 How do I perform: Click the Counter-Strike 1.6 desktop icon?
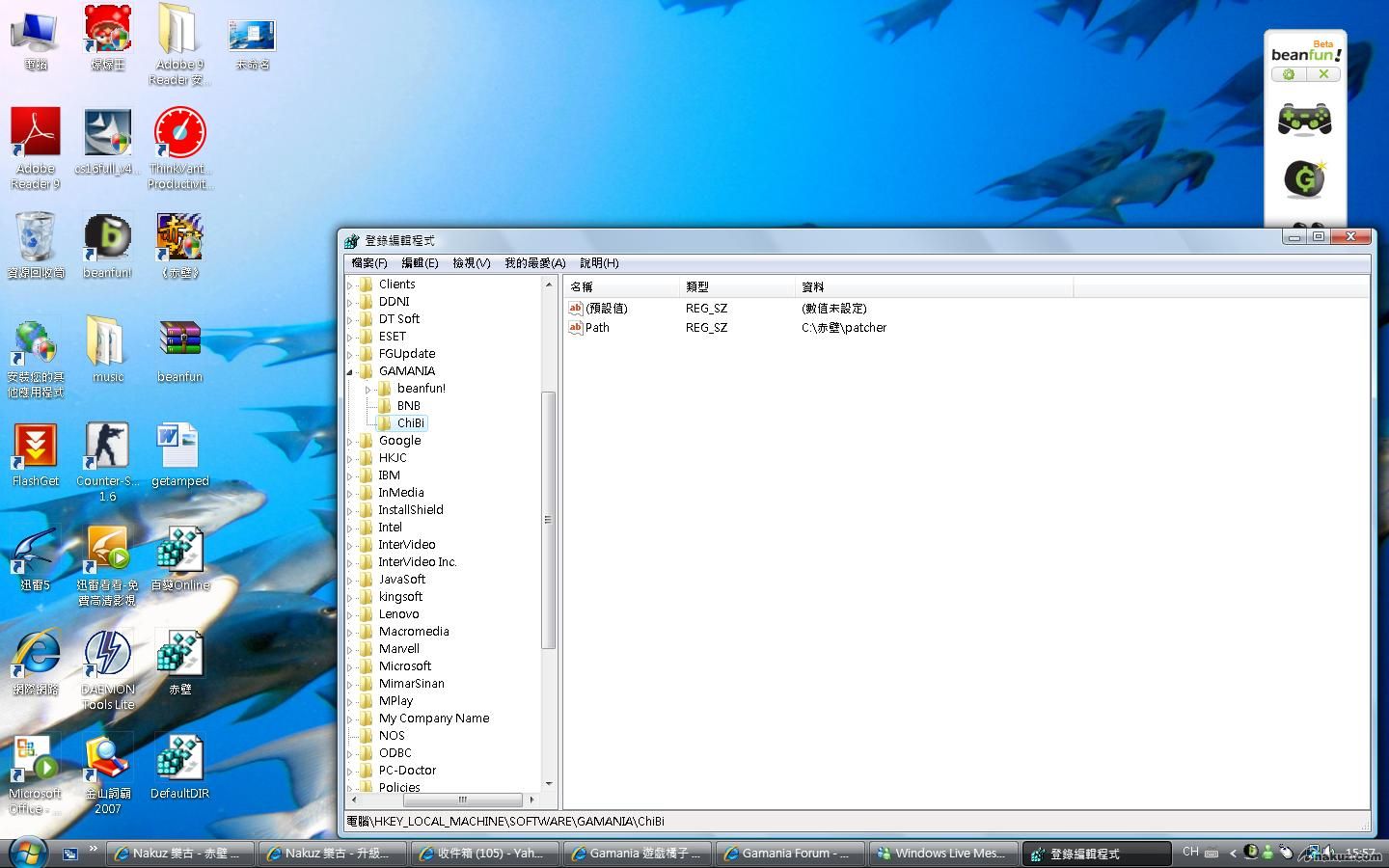coord(107,448)
